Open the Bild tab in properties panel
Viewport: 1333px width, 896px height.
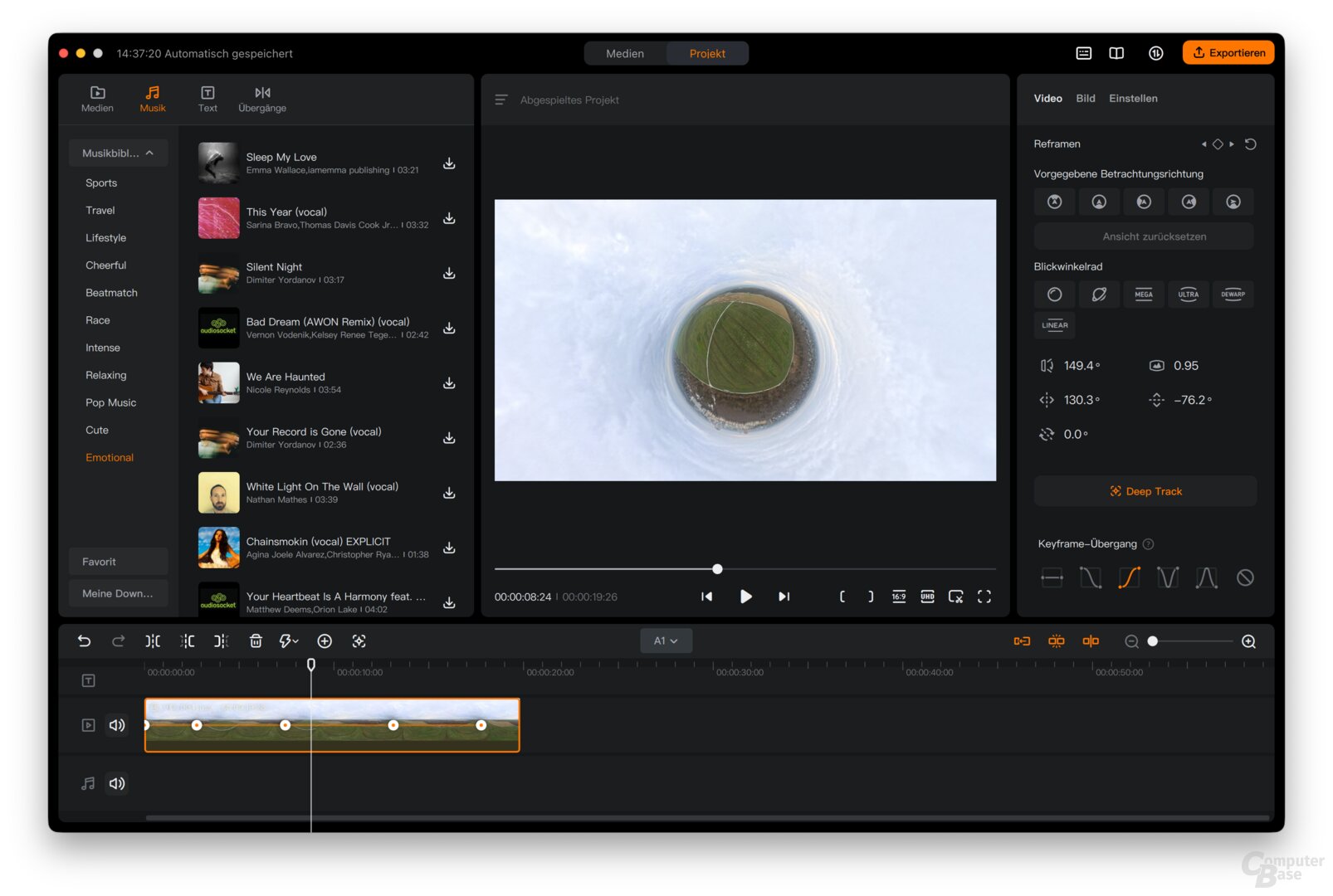pyautogui.click(x=1085, y=99)
